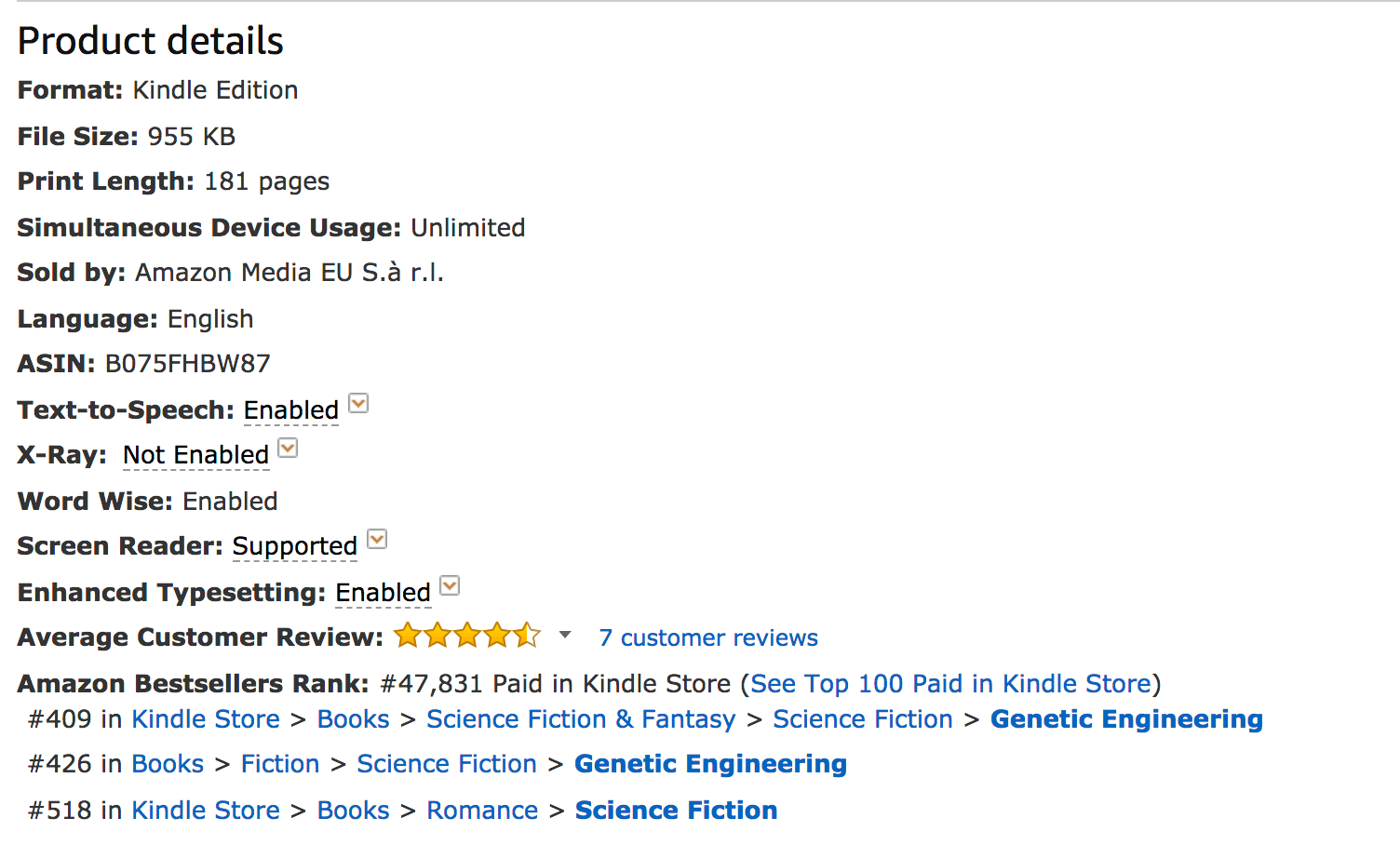Click the Enhanced Typesetting Enabled underlined text
This screenshot has width=1400, height=845.
coord(384,593)
